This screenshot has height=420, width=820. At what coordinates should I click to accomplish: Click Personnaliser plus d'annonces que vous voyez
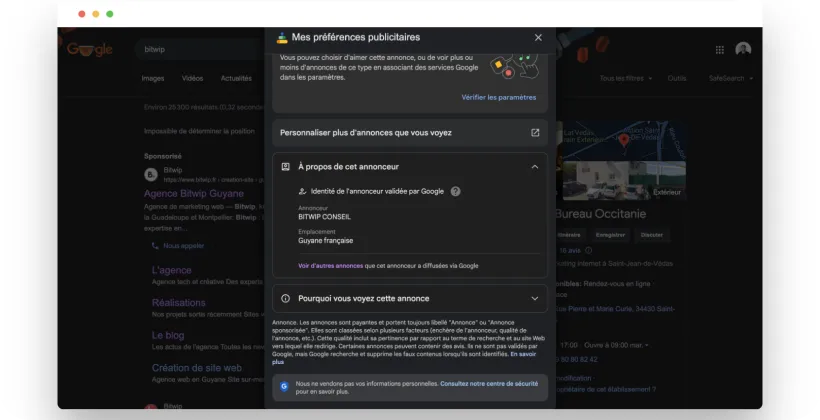410,133
